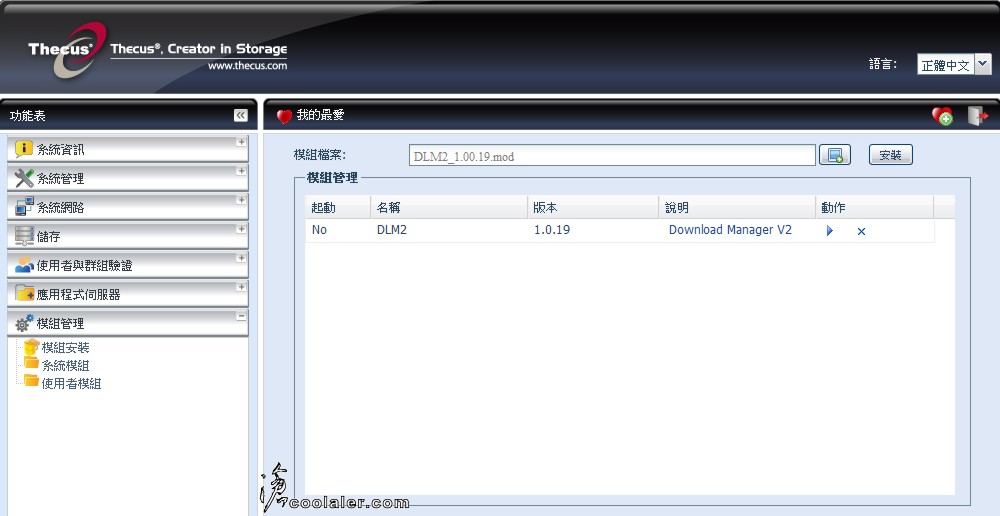Sort by the 說明 column header
This screenshot has width=1000, height=516.
[x=737, y=207]
